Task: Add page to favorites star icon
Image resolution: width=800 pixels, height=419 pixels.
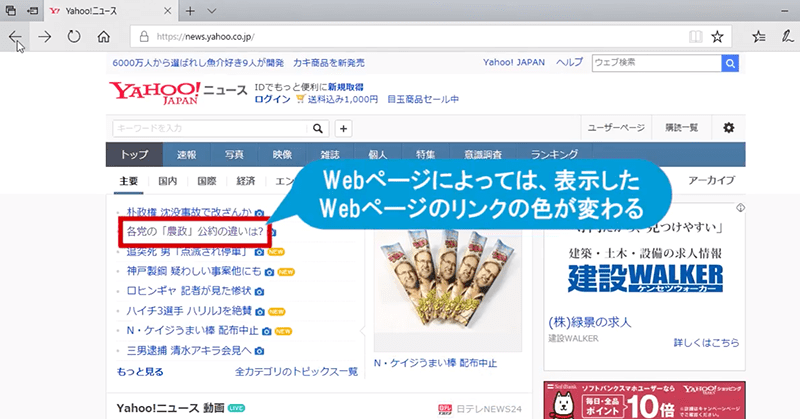Action: (x=717, y=37)
